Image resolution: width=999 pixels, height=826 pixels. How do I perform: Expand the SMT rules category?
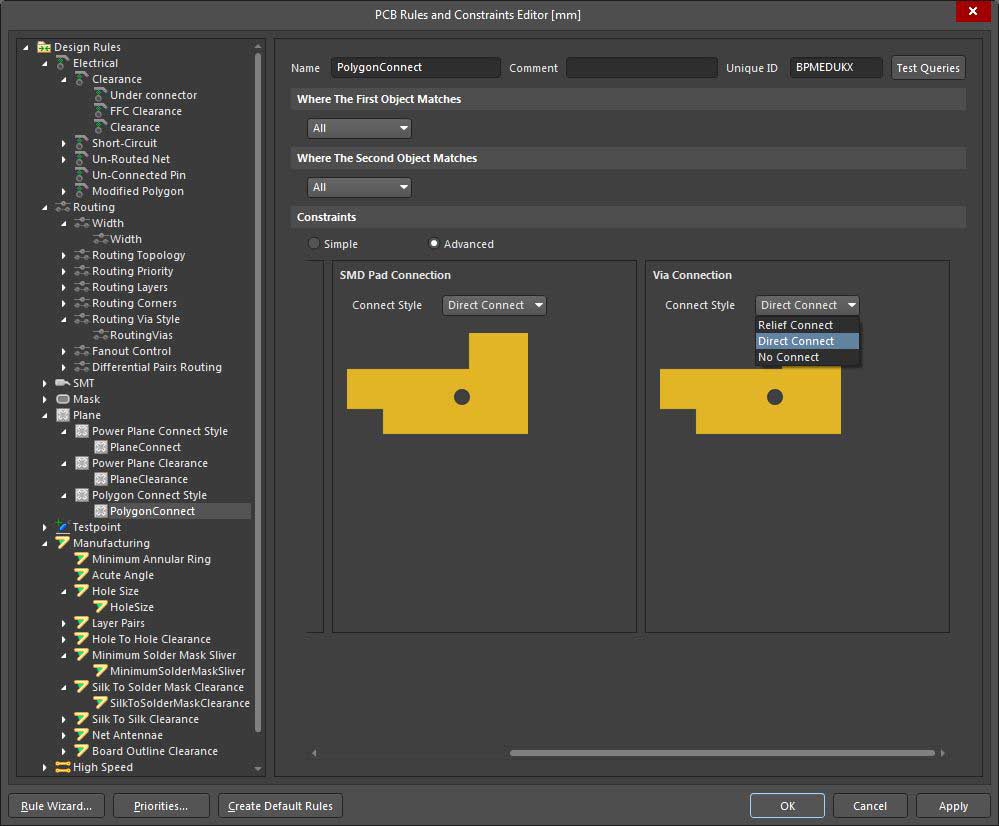(x=45, y=383)
